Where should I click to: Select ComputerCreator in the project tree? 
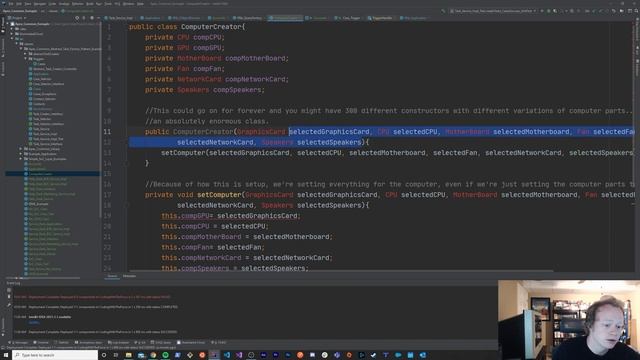coord(40,174)
